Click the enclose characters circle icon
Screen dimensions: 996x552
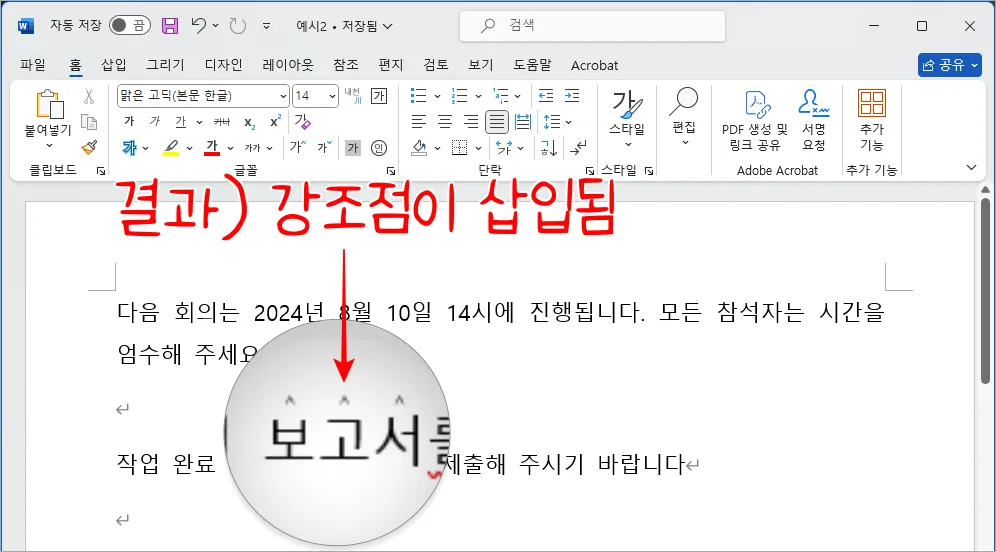coord(379,148)
